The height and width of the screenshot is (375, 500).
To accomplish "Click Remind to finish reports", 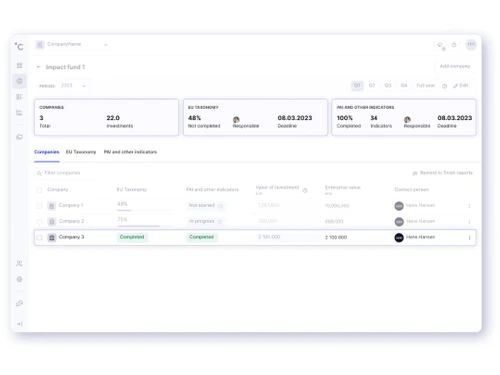I will pos(443,173).
